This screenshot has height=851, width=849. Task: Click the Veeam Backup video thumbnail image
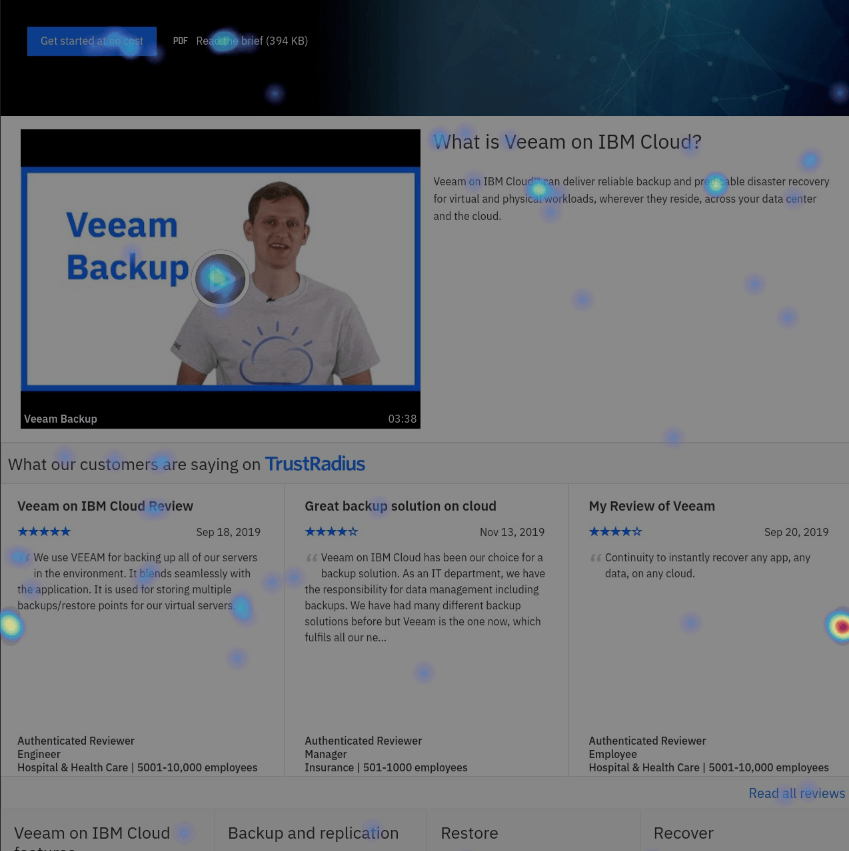coord(220,279)
